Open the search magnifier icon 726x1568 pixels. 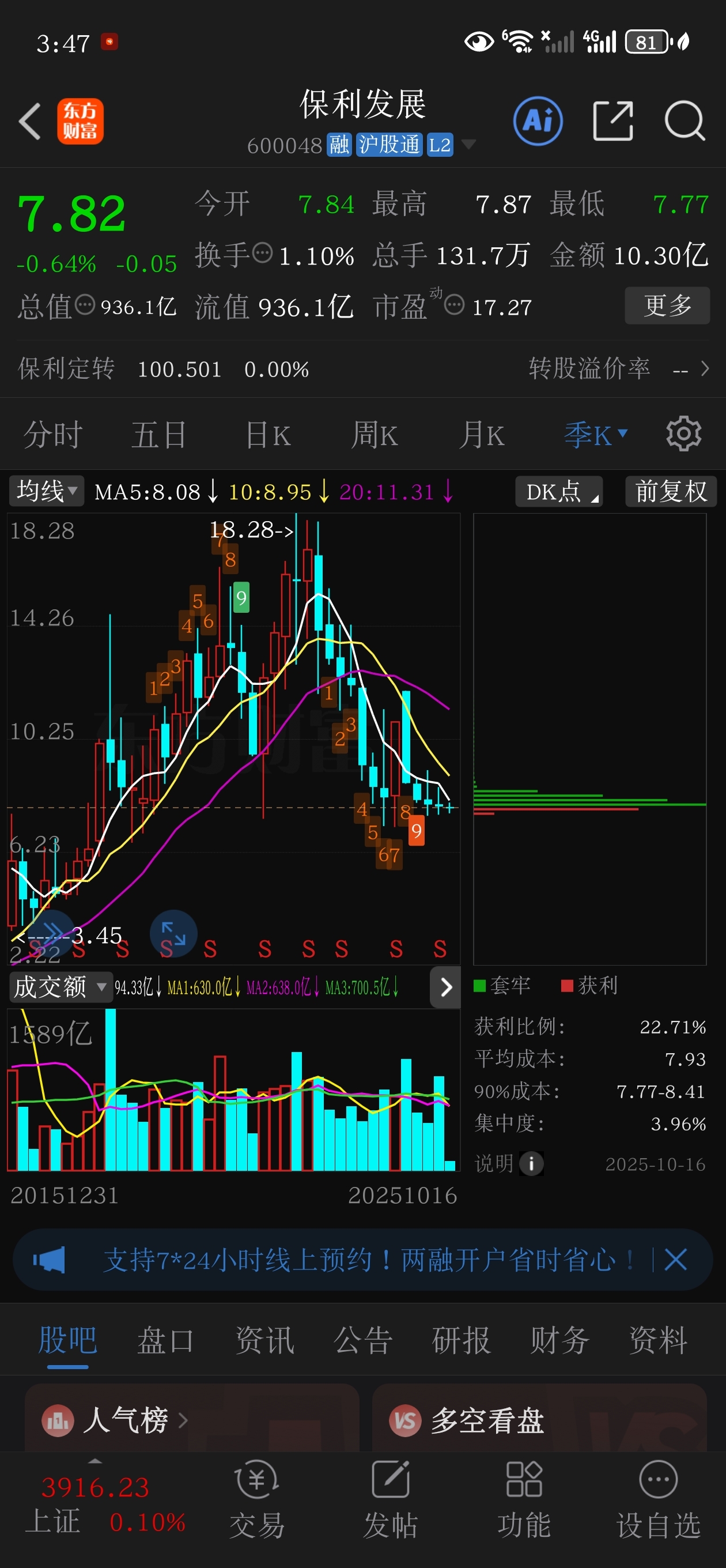685,121
